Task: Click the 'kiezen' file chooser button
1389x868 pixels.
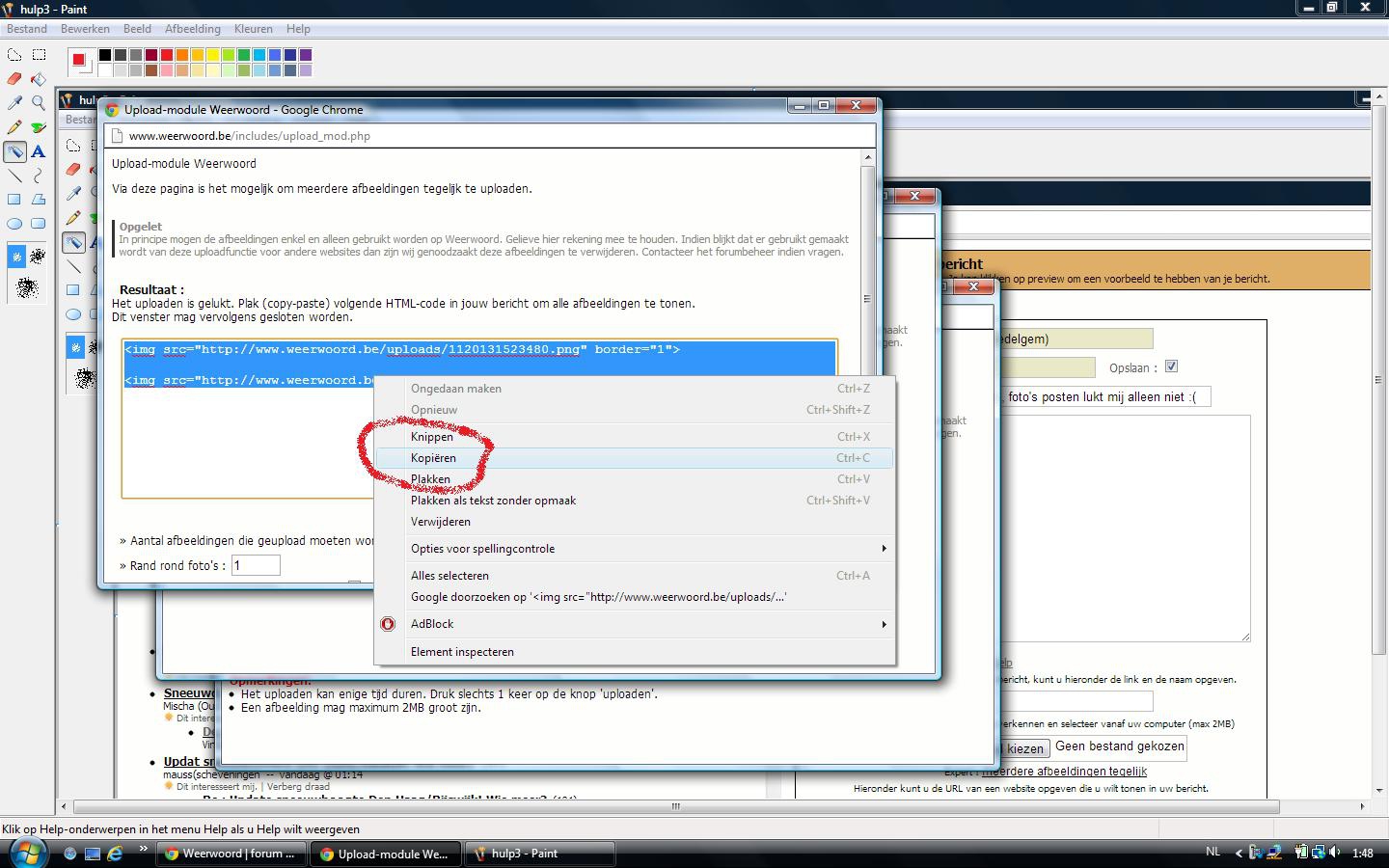Action: pos(1024,748)
